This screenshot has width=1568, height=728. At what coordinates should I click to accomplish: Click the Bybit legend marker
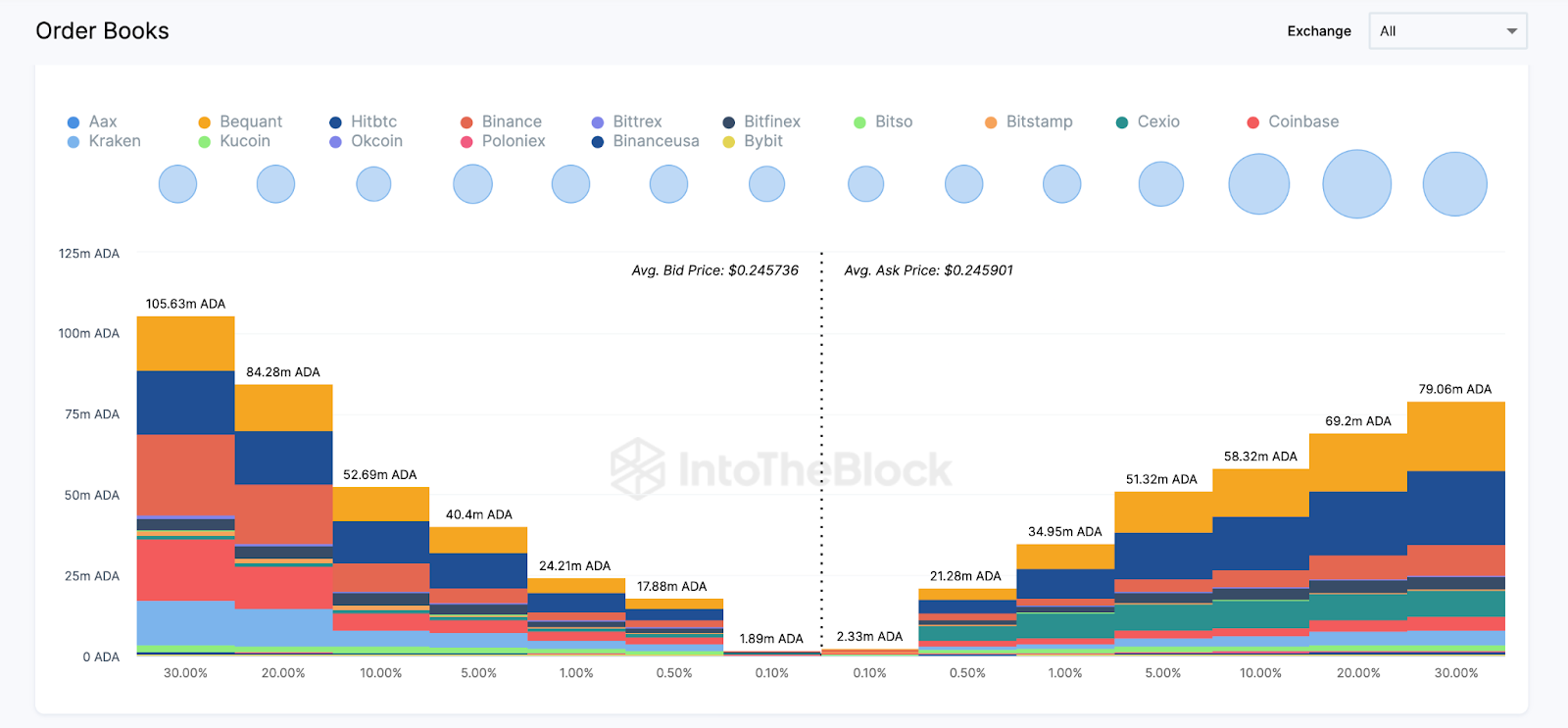[x=729, y=142]
